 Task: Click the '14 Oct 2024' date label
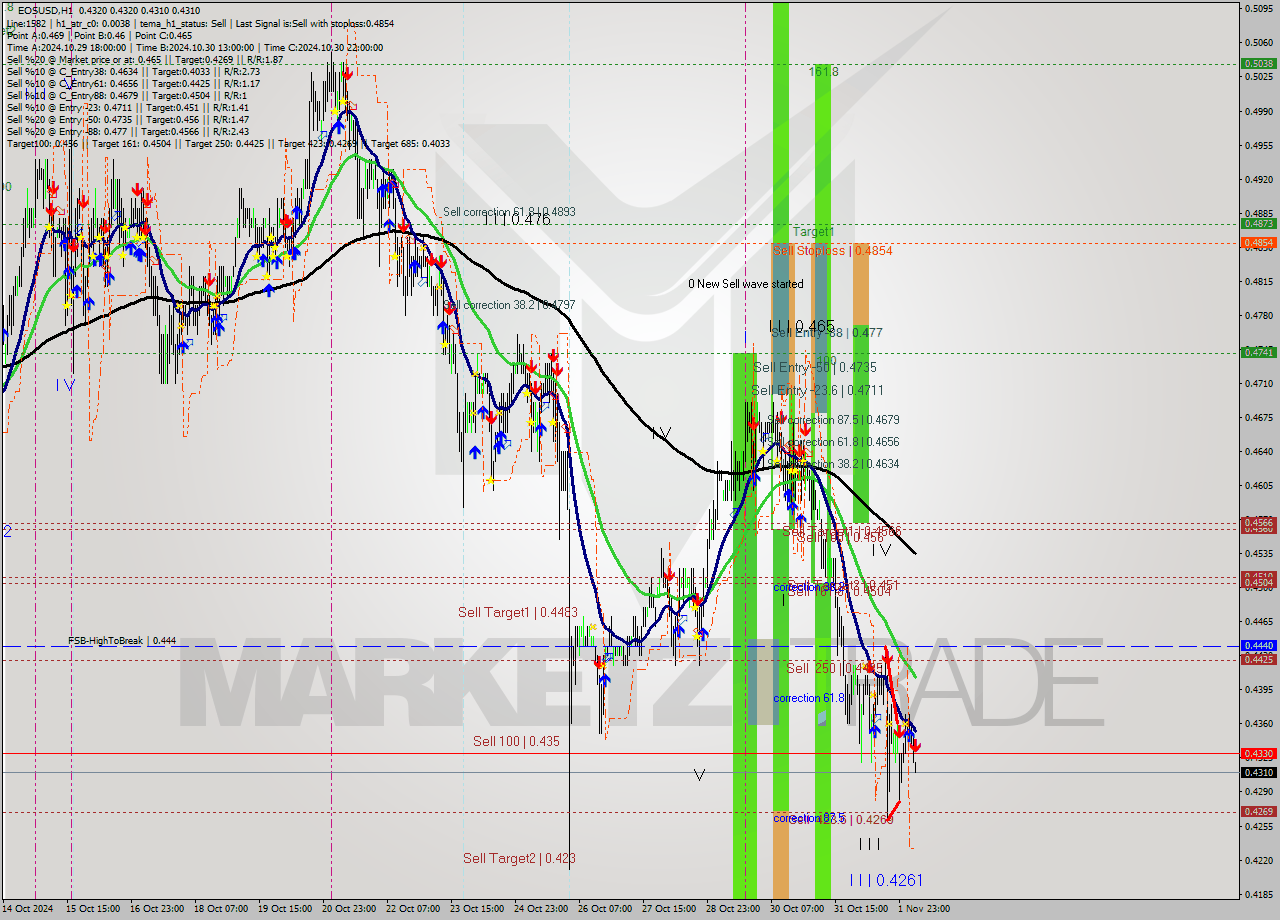[29, 909]
